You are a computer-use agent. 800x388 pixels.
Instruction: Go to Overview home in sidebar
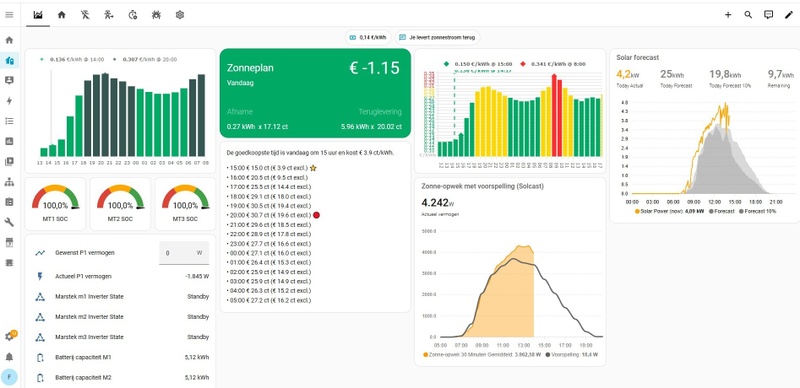9,40
